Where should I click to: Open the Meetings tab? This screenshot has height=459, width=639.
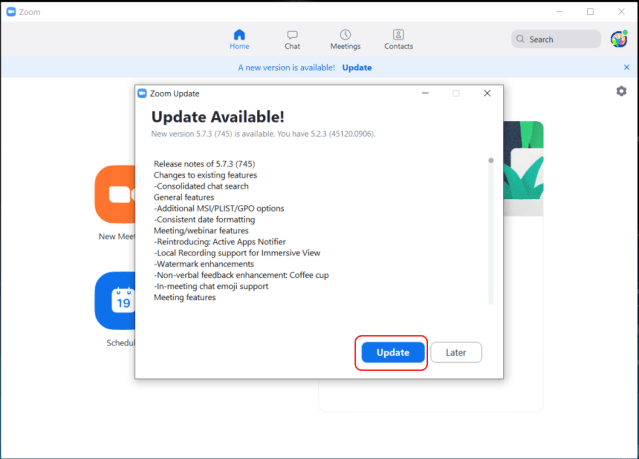(345, 40)
